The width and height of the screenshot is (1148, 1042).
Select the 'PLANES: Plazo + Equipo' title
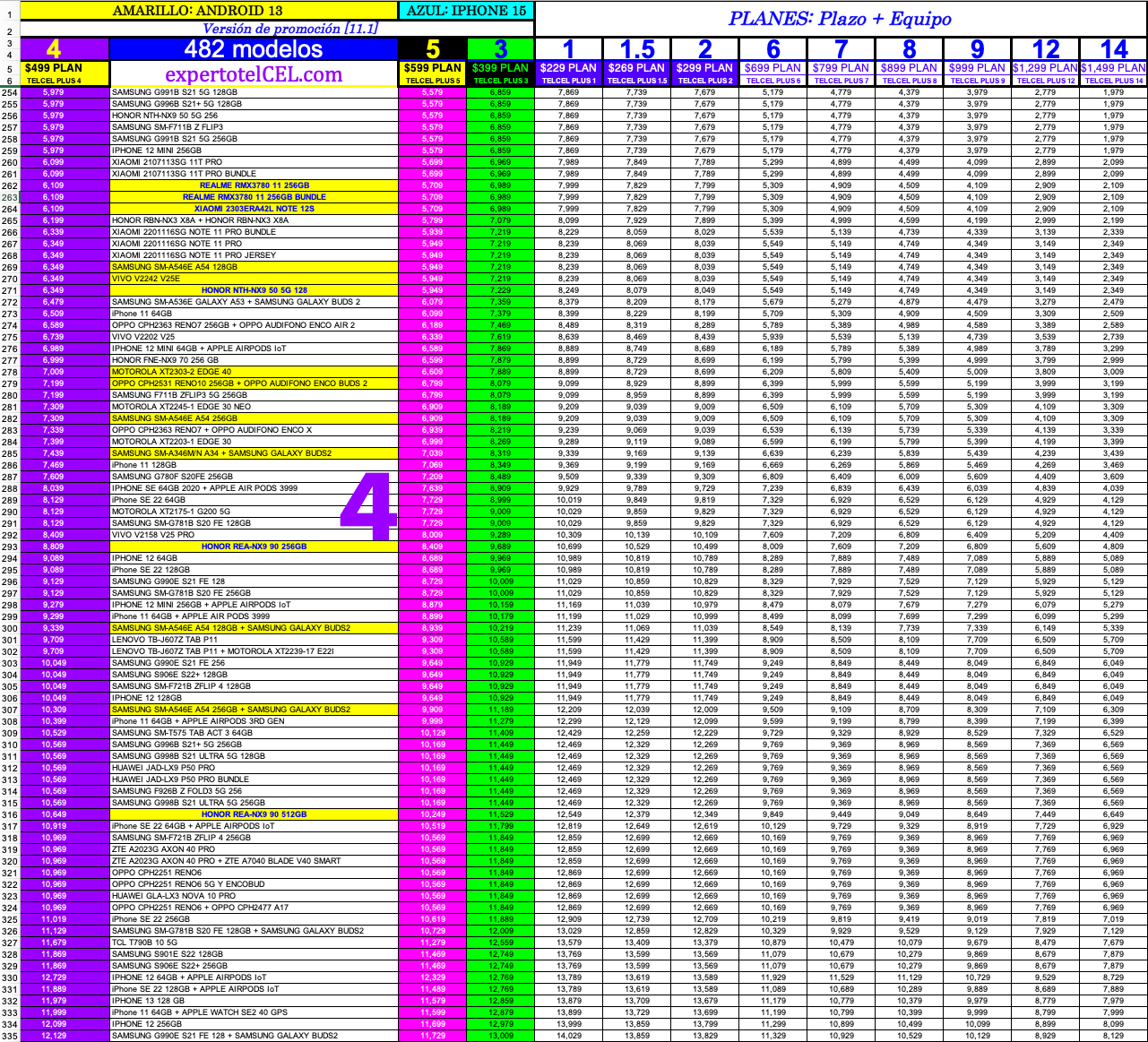coord(840,19)
